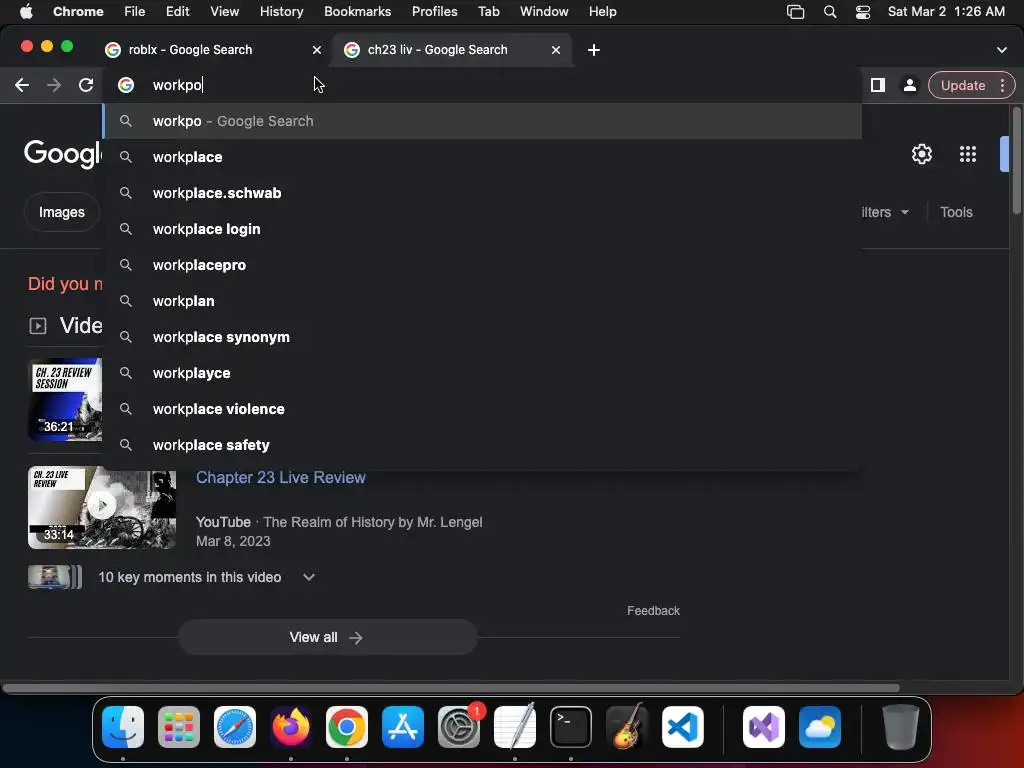Choose the 'workplace safety' suggestion
Screen dimensions: 1024x768
483,445
